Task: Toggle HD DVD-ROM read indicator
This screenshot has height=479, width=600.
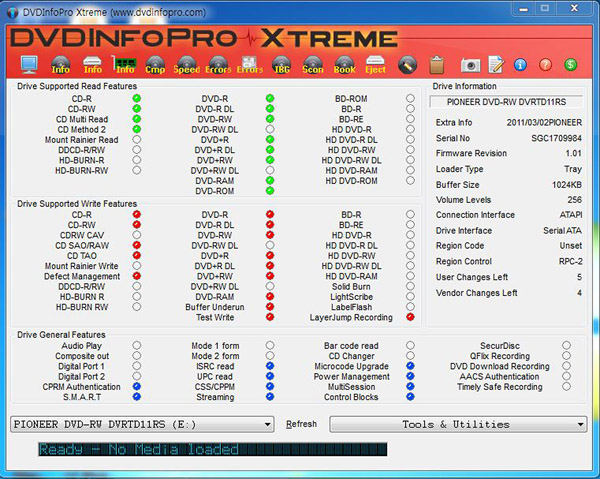Action: click(x=410, y=180)
